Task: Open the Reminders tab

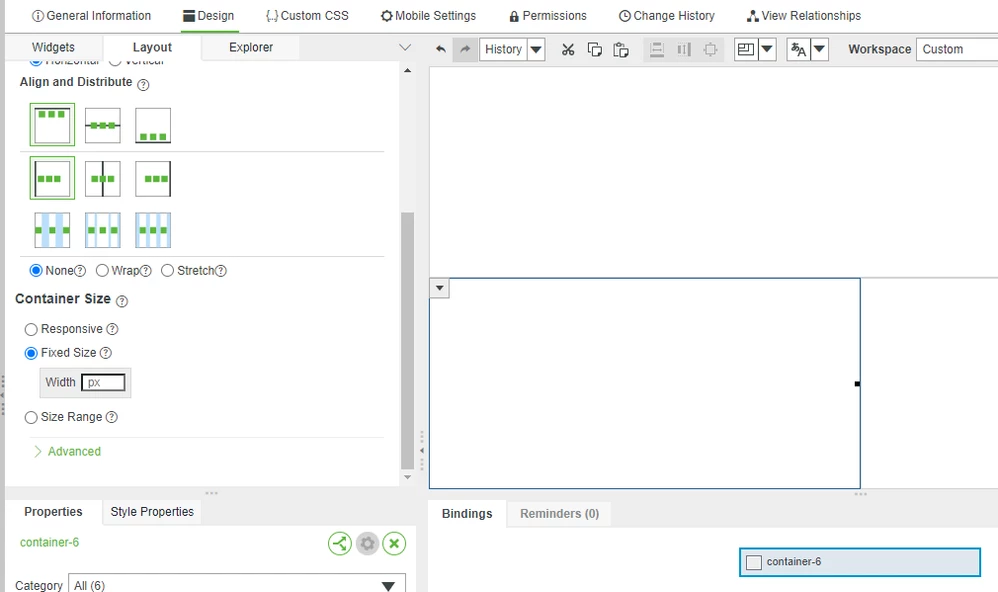Action: 559,513
